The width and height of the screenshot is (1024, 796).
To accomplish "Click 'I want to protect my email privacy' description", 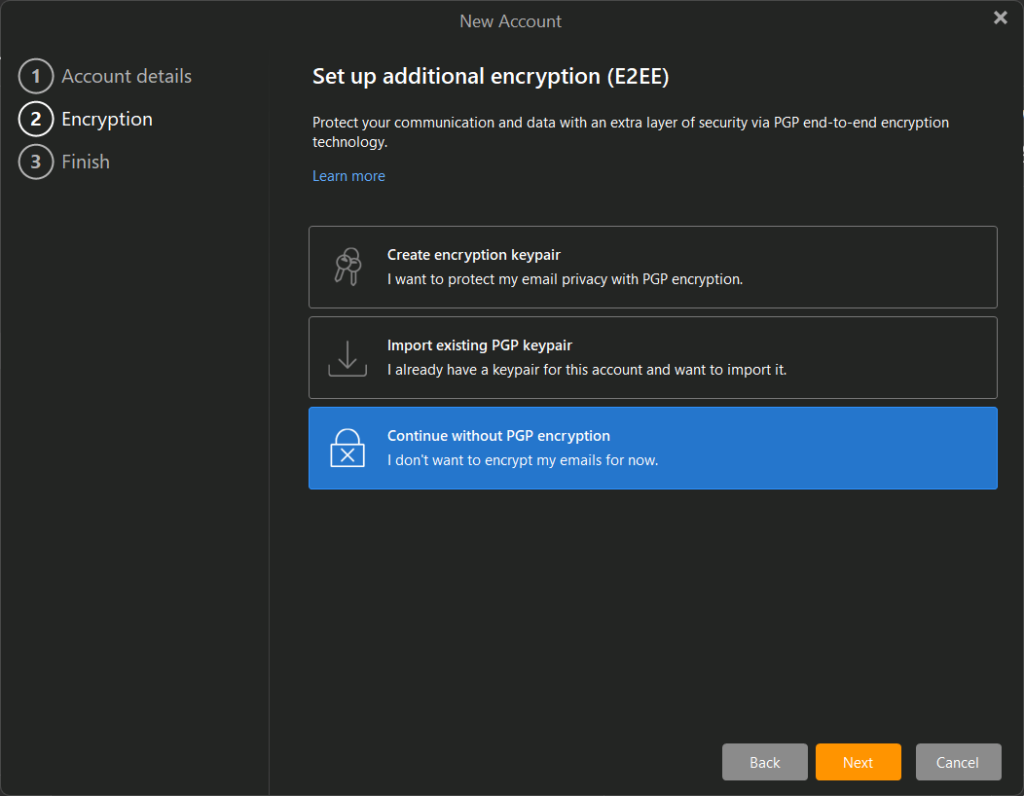I will (x=564, y=279).
